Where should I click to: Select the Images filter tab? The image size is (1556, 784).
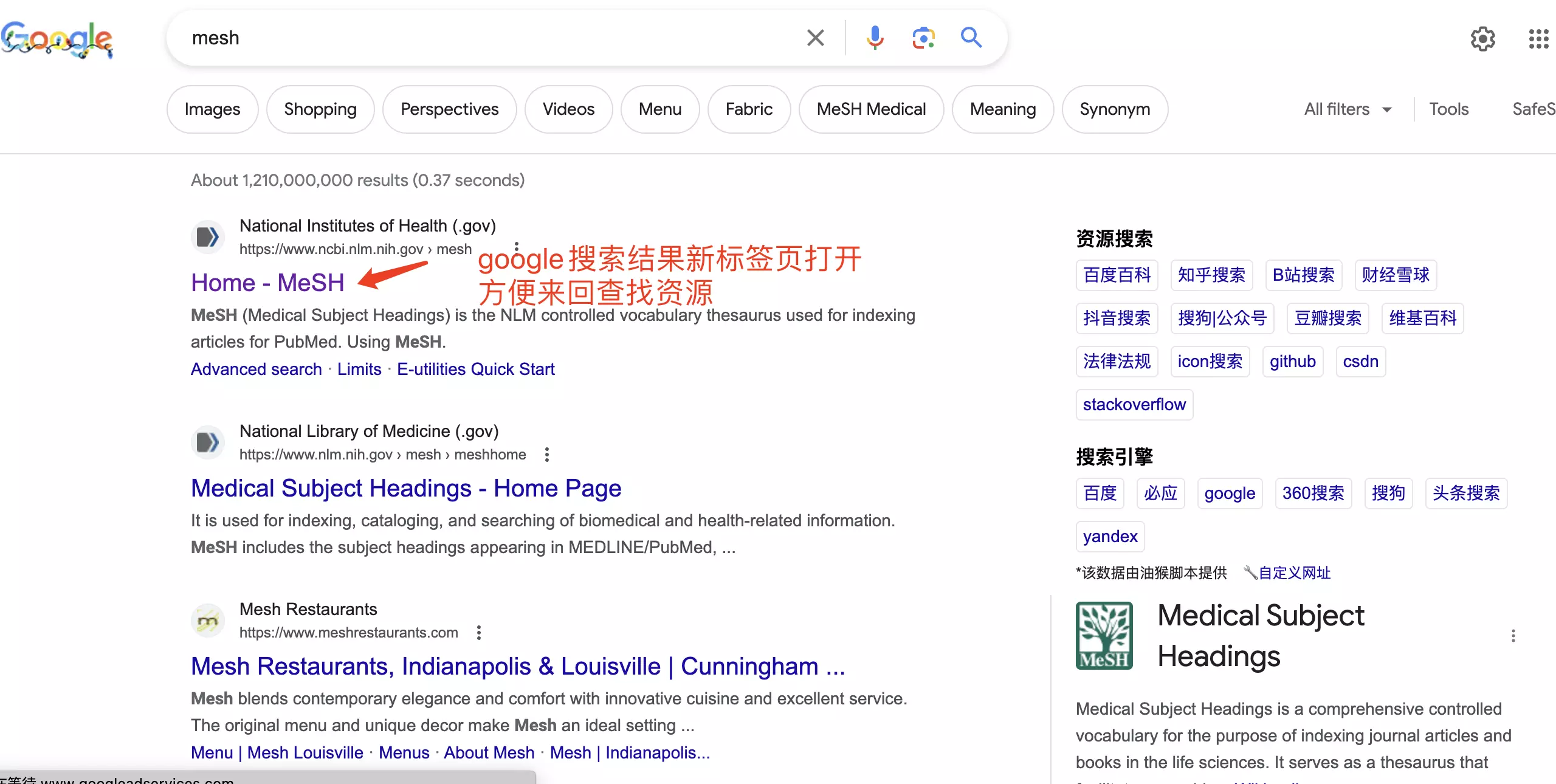212,109
